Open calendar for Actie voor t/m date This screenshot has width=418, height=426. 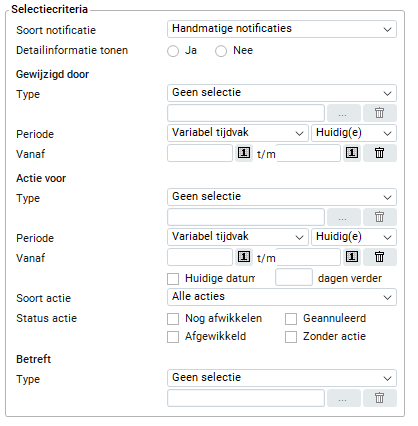pos(352,257)
